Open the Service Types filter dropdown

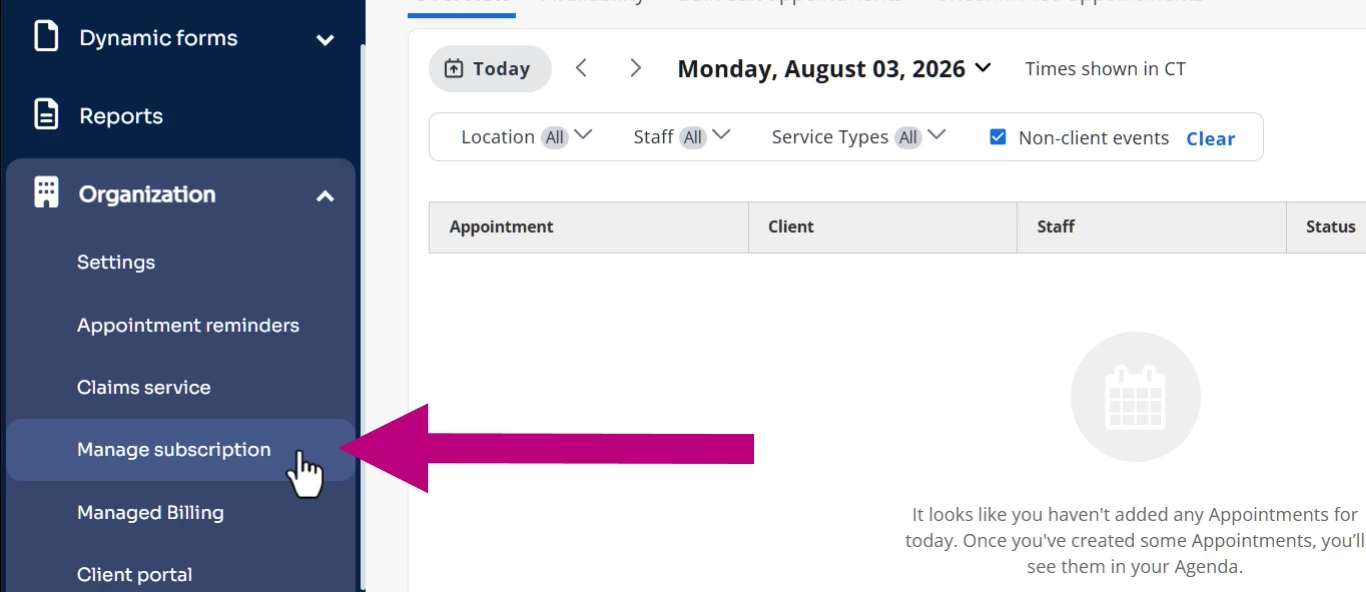(x=858, y=137)
